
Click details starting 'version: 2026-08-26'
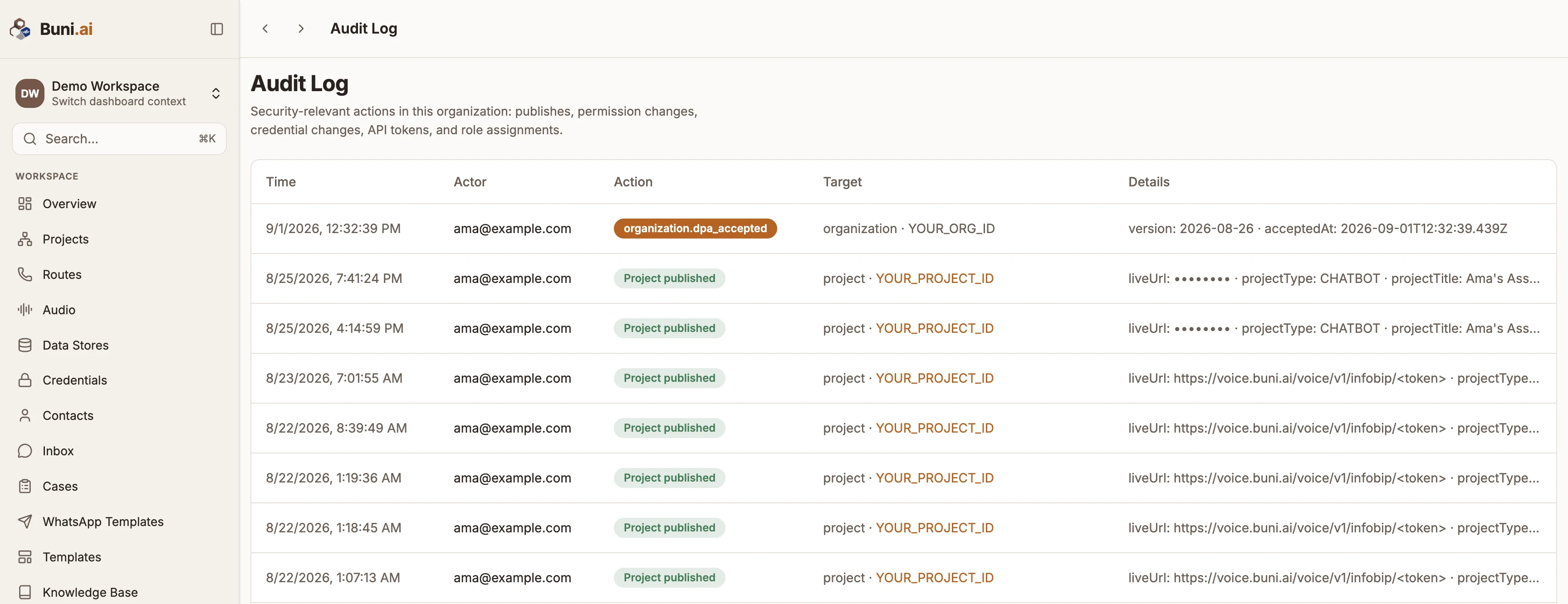1317,228
